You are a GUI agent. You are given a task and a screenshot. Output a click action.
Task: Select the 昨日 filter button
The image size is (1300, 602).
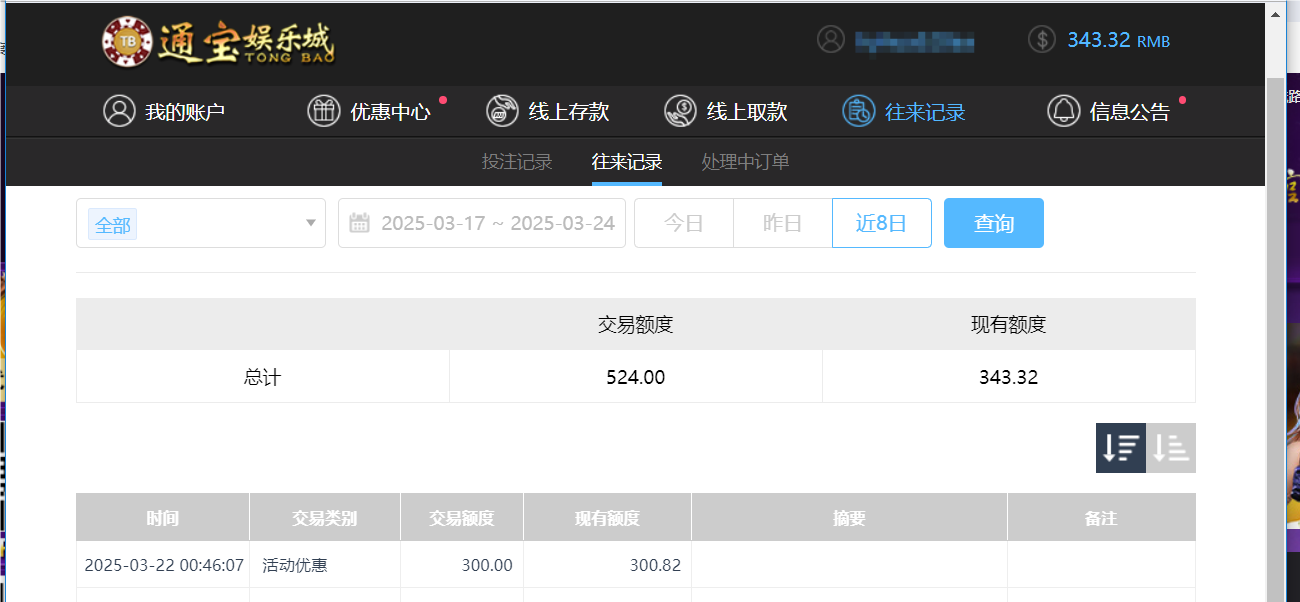(x=782, y=222)
